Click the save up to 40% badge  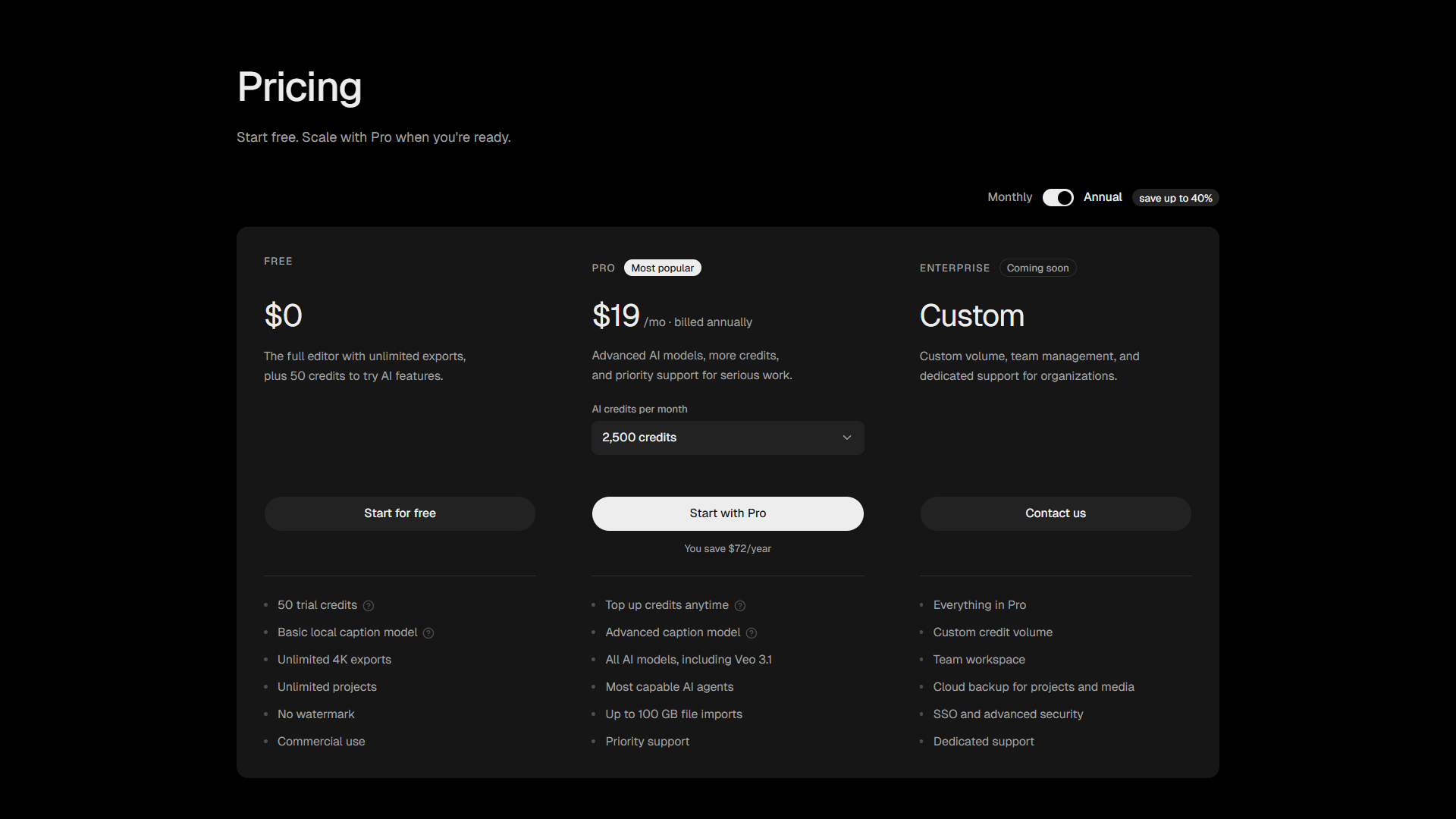click(1175, 198)
